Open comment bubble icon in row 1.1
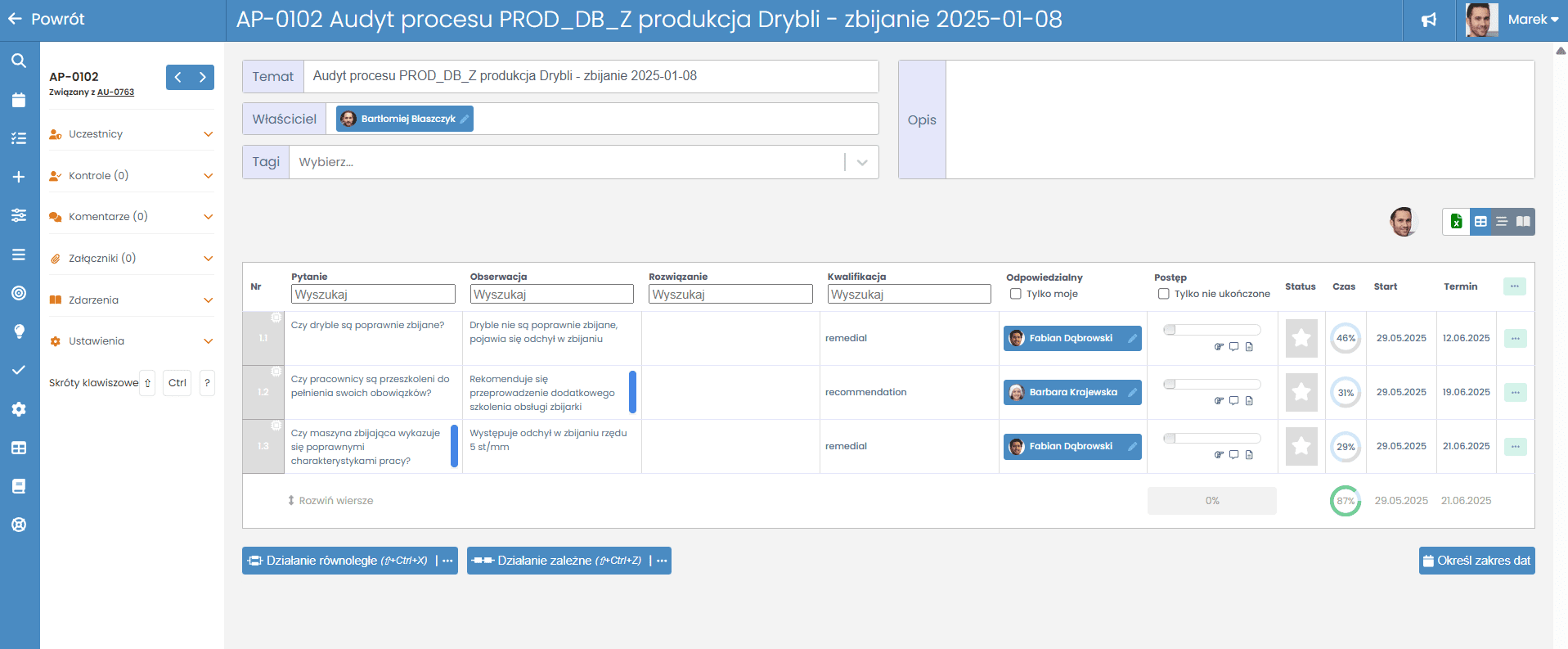1568x649 pixels. [x=1233, y=347]
